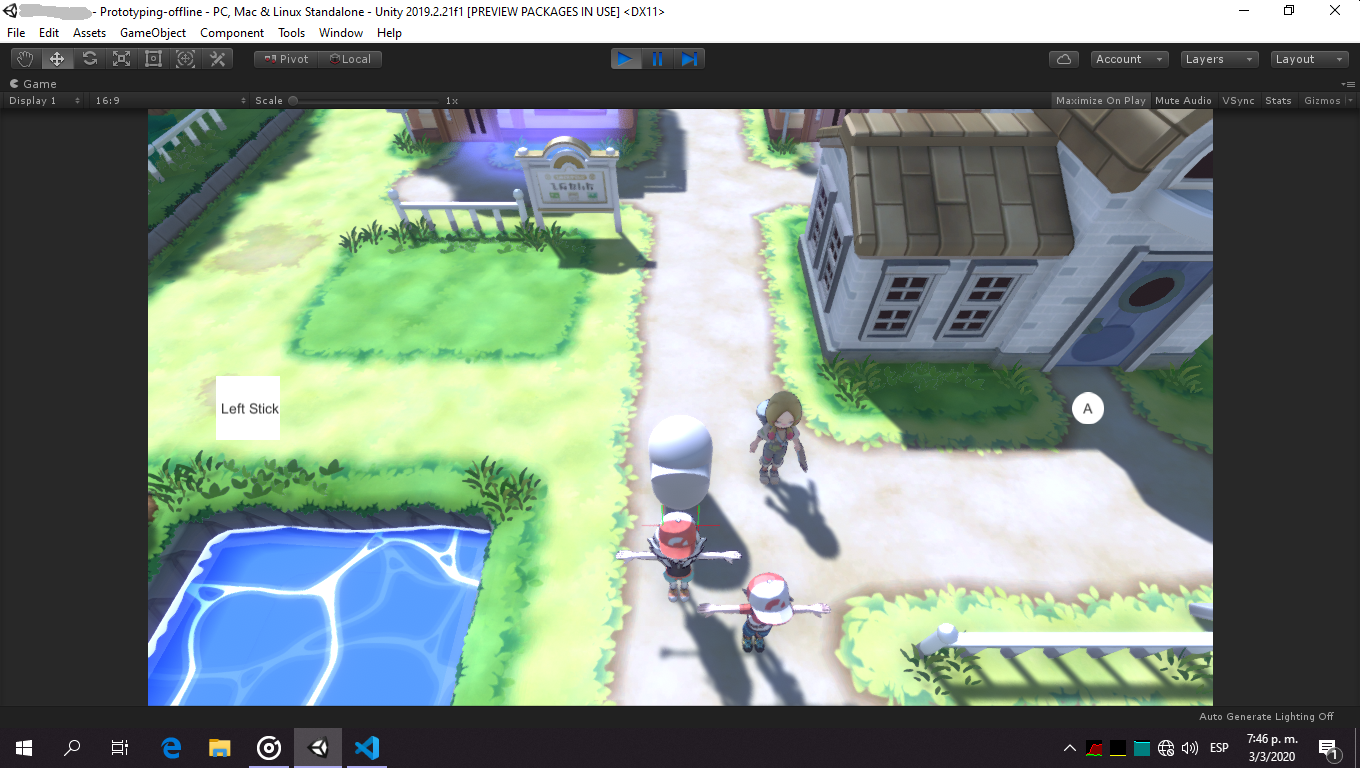The height and width of the screenshot is (768, 1360).
Task: Open the Windows notification center
Action: pyautogui.click(x=1329, y=748)
